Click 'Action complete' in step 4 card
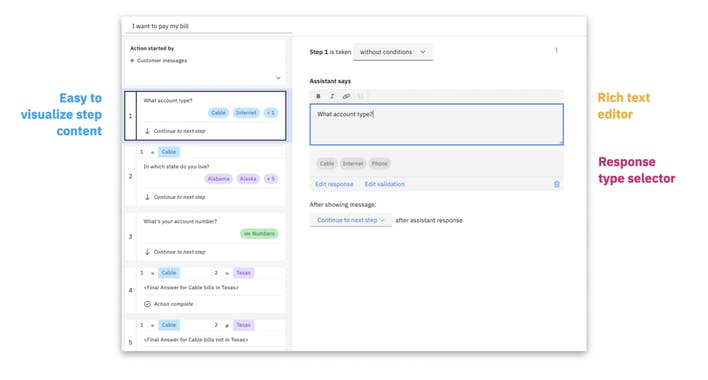The width and height of the screenshot is (708, 380). pos(173,304)
